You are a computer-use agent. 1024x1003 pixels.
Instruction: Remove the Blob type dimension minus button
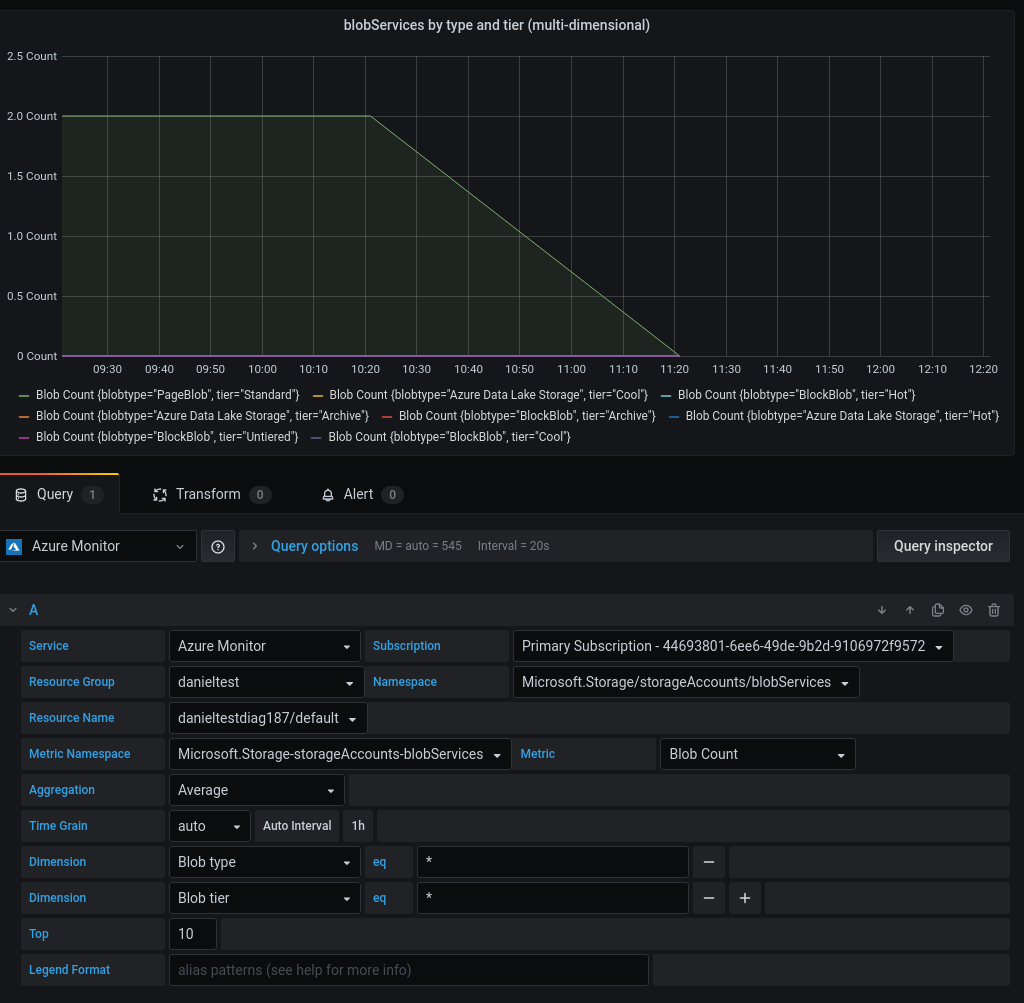[709, 862]
